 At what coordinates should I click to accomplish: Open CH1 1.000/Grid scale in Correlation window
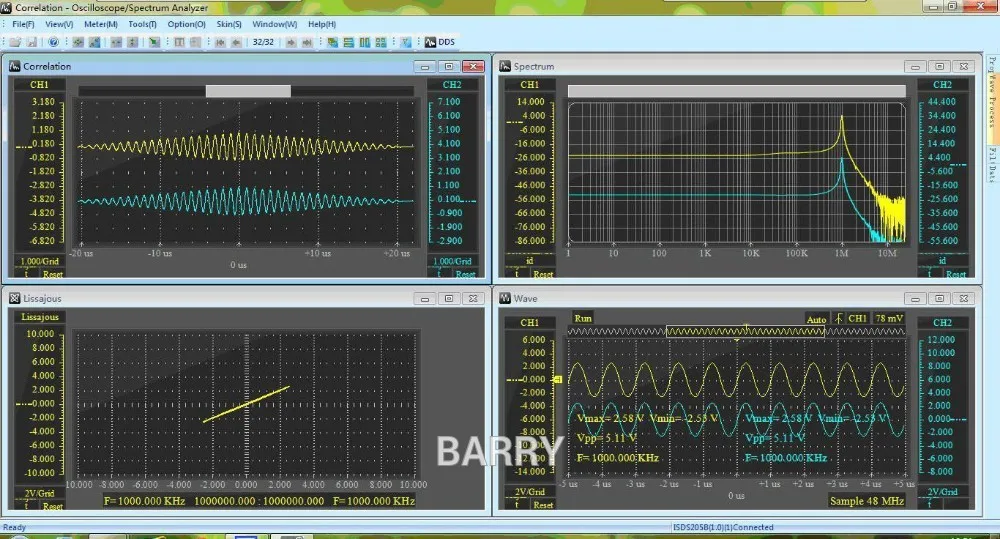point(40,261)
